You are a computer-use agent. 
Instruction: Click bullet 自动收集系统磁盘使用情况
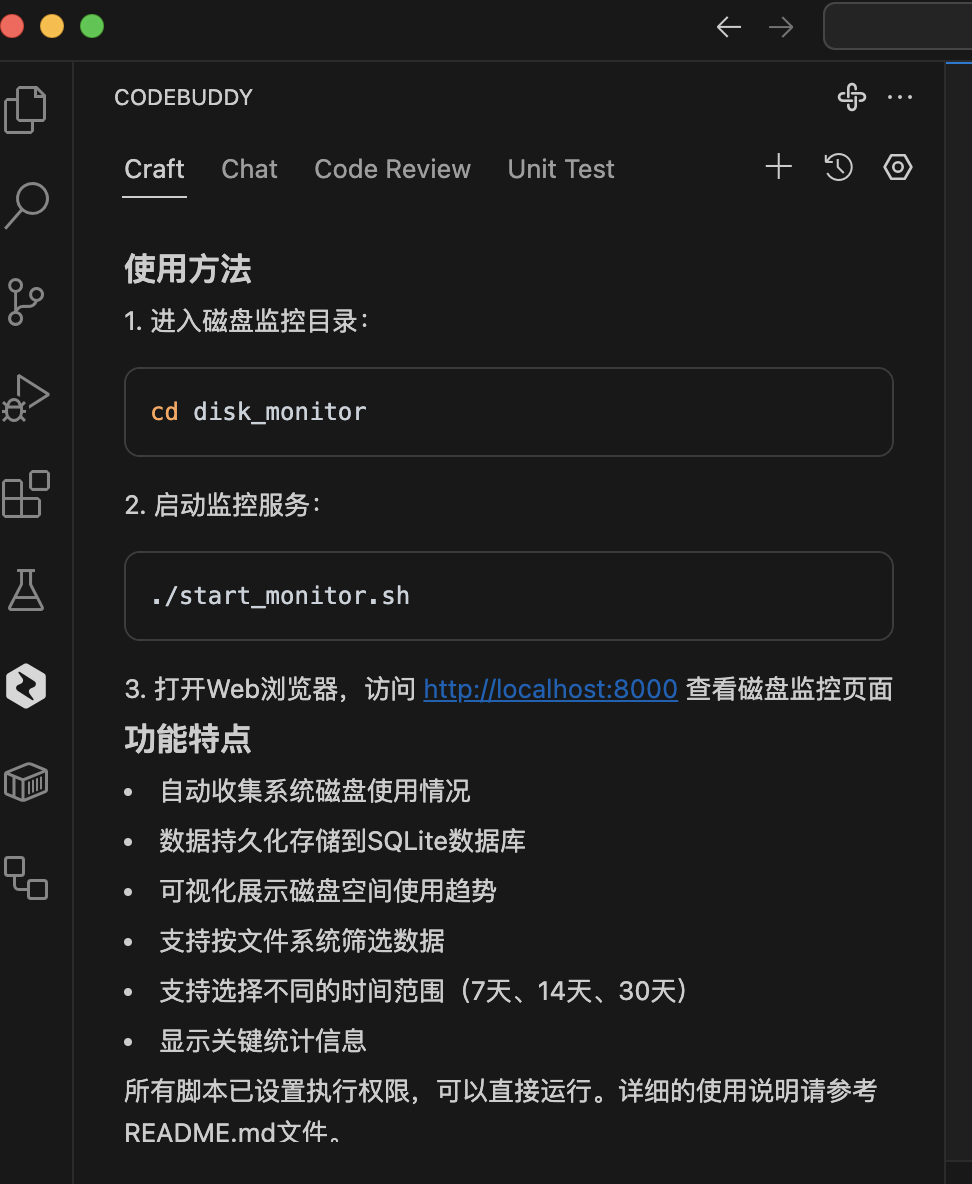315,791
